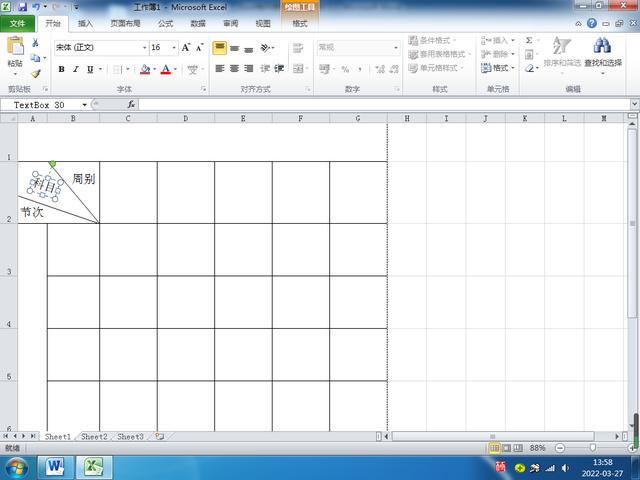Click the Increase Font Size icon

[x=186, y=48]
